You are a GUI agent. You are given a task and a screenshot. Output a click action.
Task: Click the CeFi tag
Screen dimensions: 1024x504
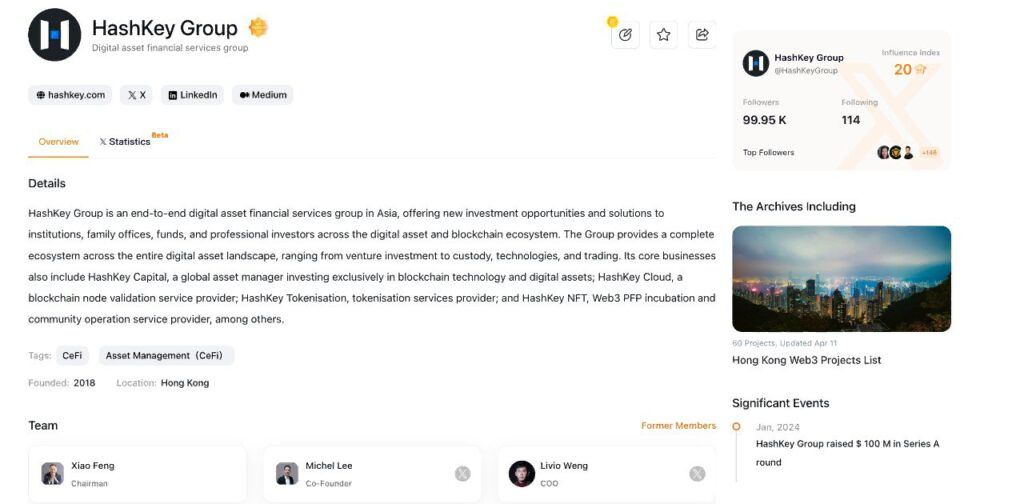[x=72, y=355]
